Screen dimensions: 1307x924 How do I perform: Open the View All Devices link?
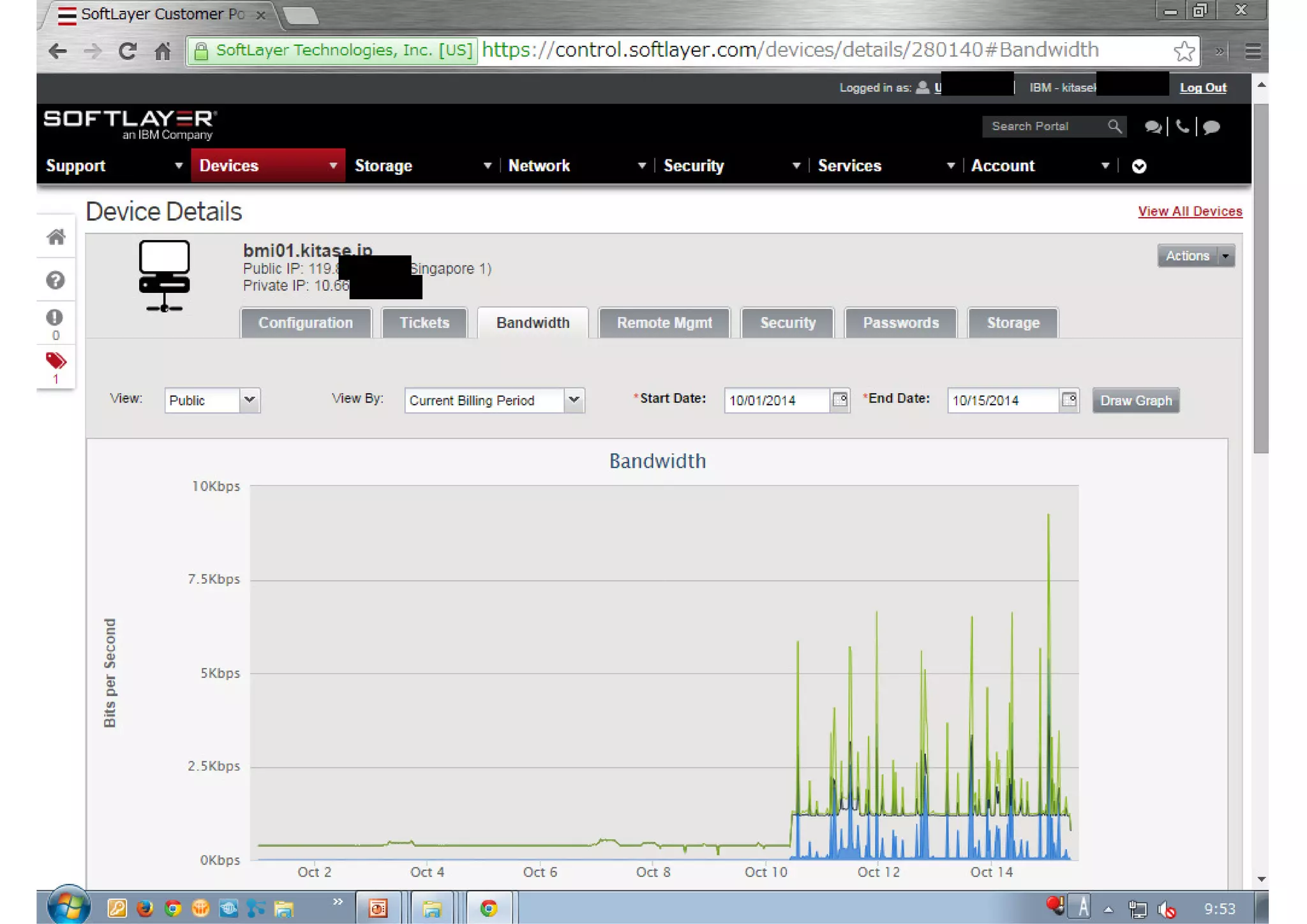1190,211
